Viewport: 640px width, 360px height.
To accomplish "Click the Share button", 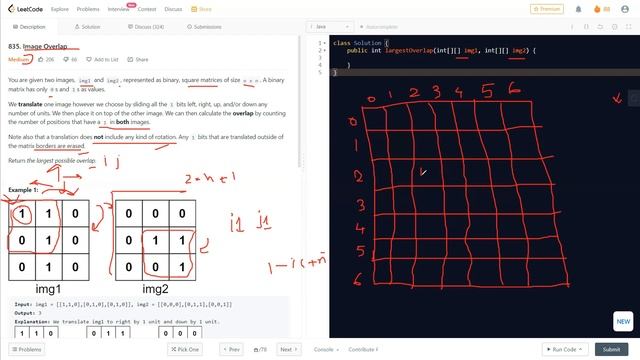I will (x=138, y=59).
